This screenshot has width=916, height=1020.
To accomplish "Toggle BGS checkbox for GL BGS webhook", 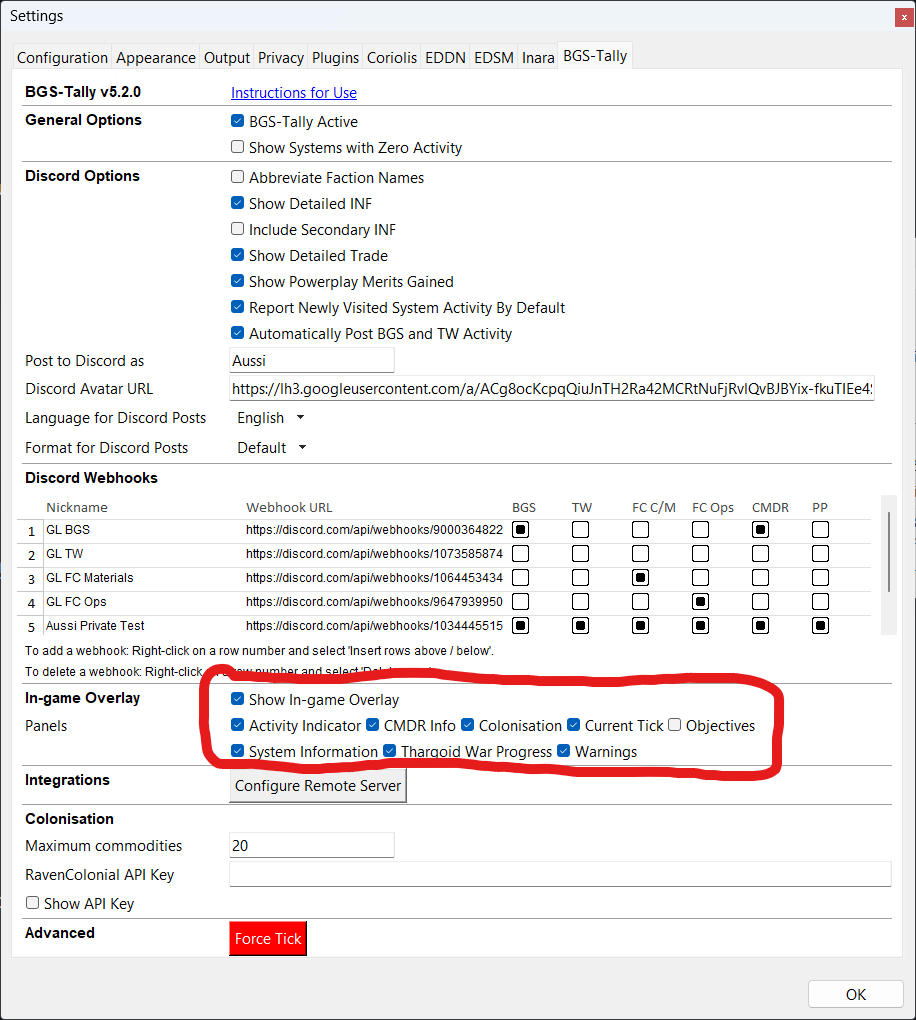I will [520, 530].
